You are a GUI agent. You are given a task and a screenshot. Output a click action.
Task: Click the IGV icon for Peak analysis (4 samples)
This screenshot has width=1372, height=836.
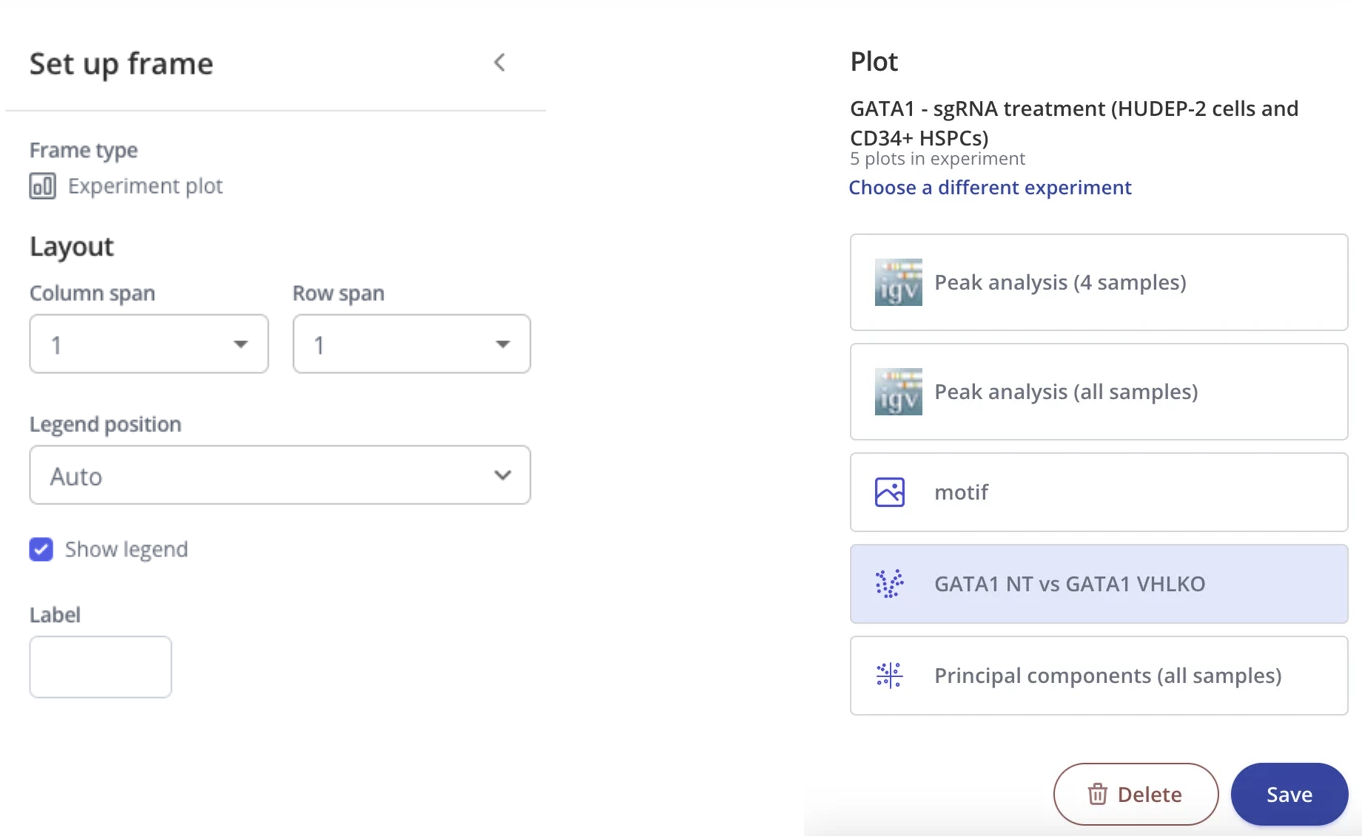click(x=898, y=282)
